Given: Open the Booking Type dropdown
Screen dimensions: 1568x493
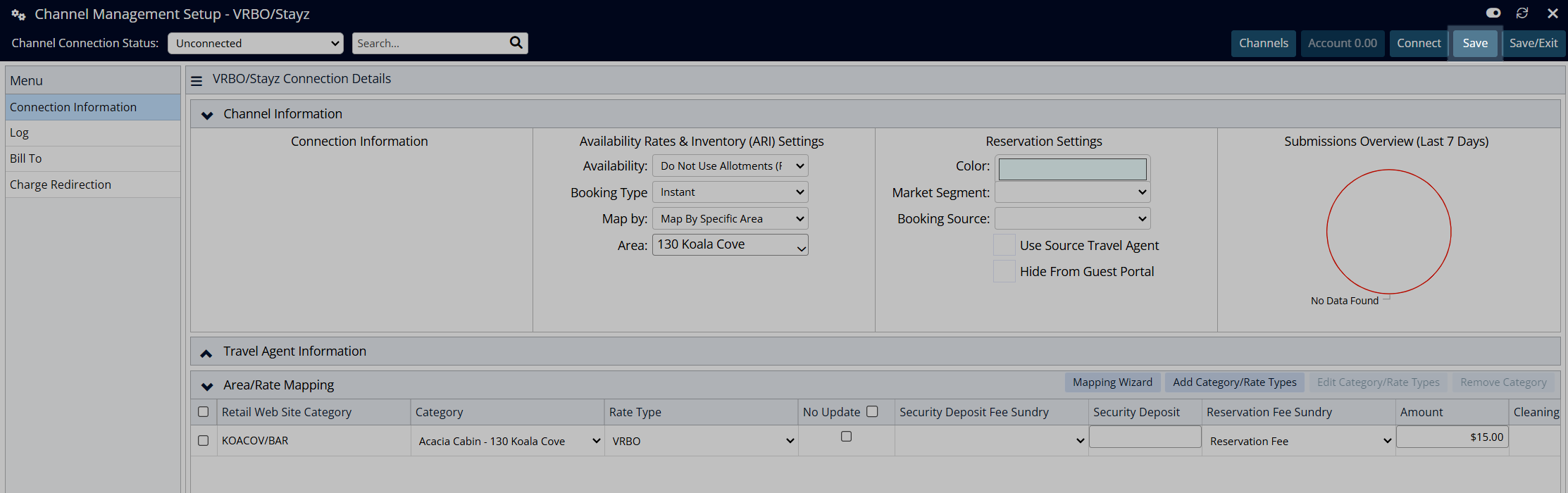Looking at the screenshot, I should coord(730,192).
